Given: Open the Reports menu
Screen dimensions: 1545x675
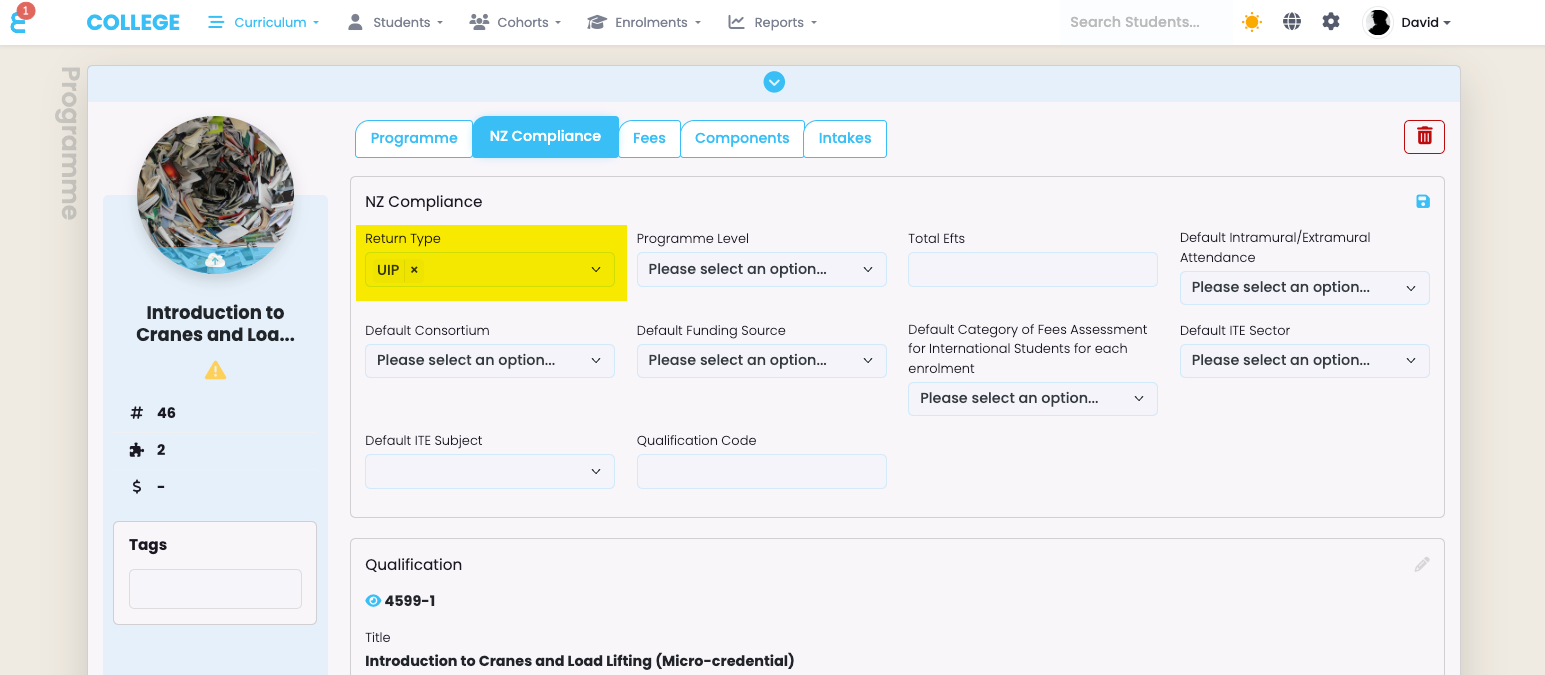Looking at the screenshot, I should [772, 22].
